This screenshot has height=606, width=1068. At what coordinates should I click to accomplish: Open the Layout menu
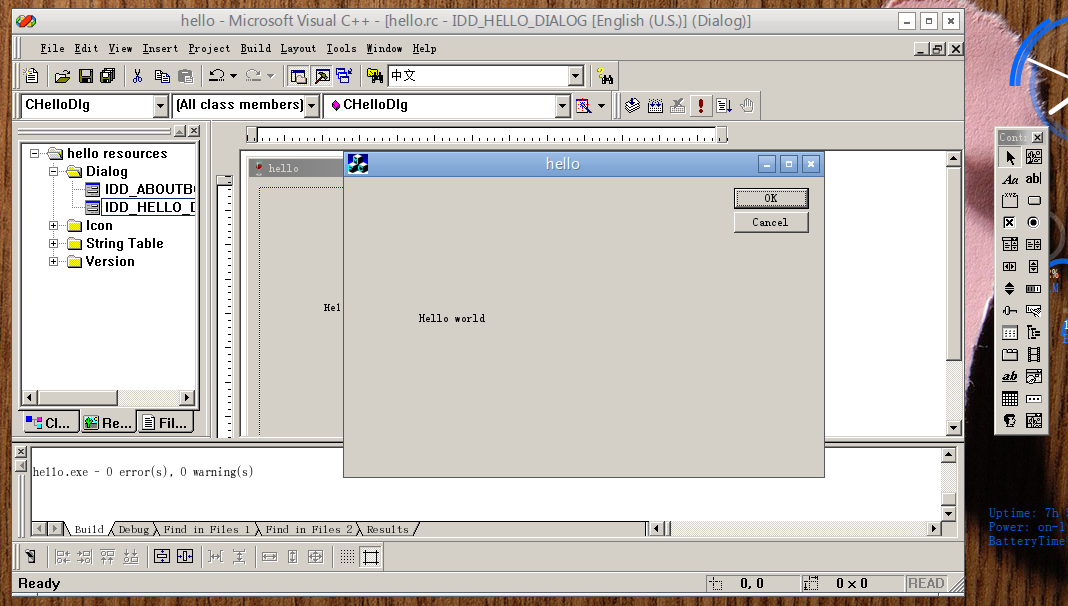tap(298, 48)
